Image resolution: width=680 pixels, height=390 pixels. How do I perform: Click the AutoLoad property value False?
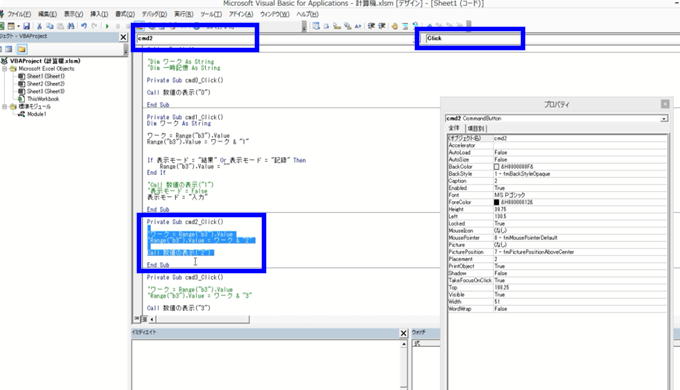[500, 152]
